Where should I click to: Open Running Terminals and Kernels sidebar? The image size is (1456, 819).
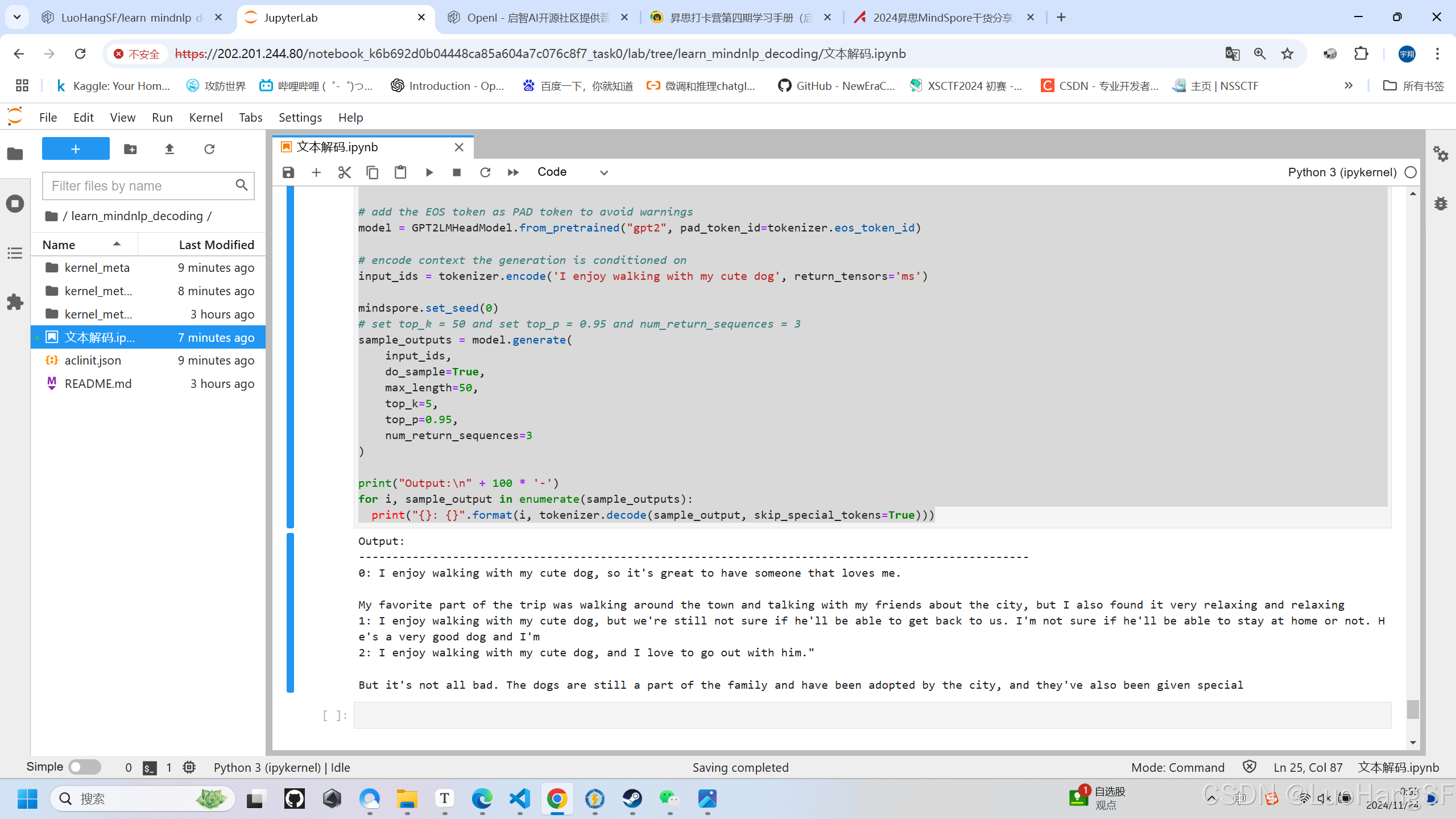click(15, 204)
